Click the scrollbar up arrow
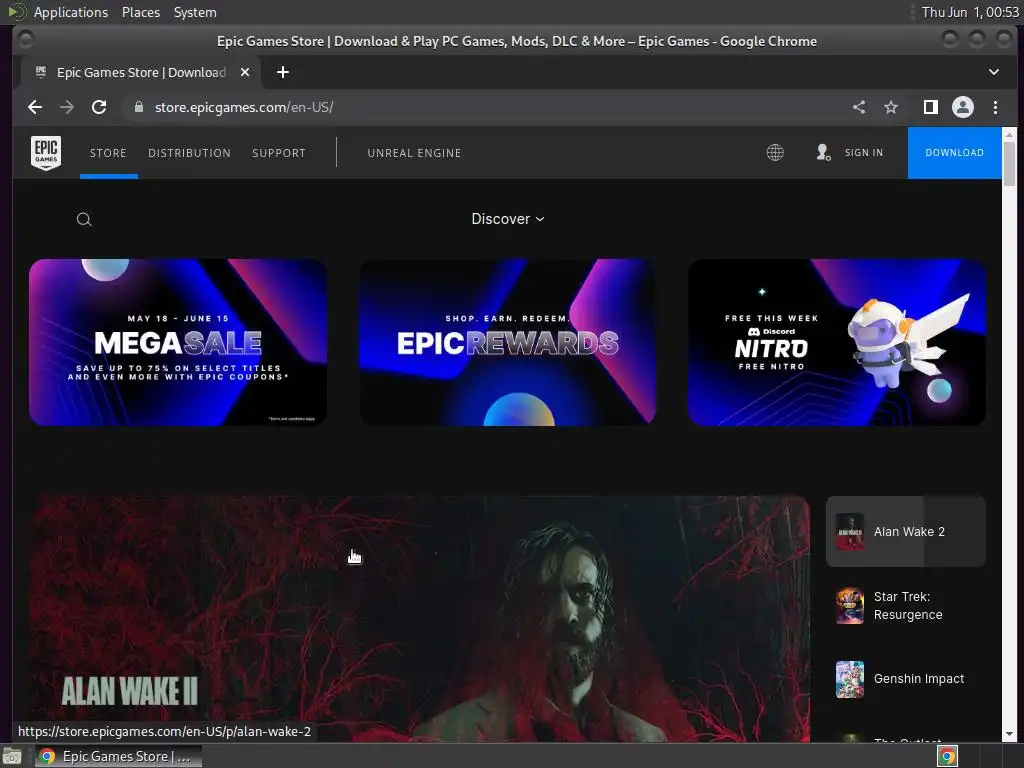 [1009, 135]
